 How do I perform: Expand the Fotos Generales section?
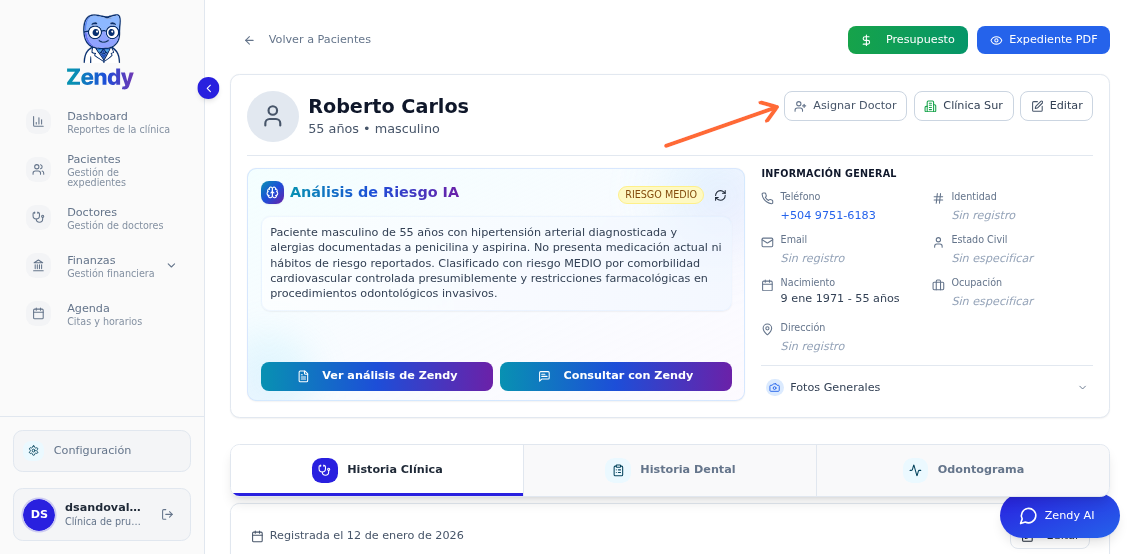coord(1082,387)
